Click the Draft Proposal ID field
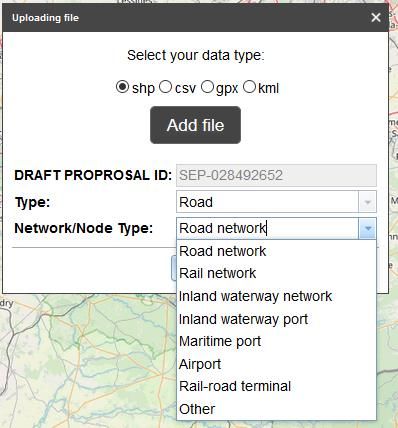This screenshot has width=398, height=428. coord(276,175)
